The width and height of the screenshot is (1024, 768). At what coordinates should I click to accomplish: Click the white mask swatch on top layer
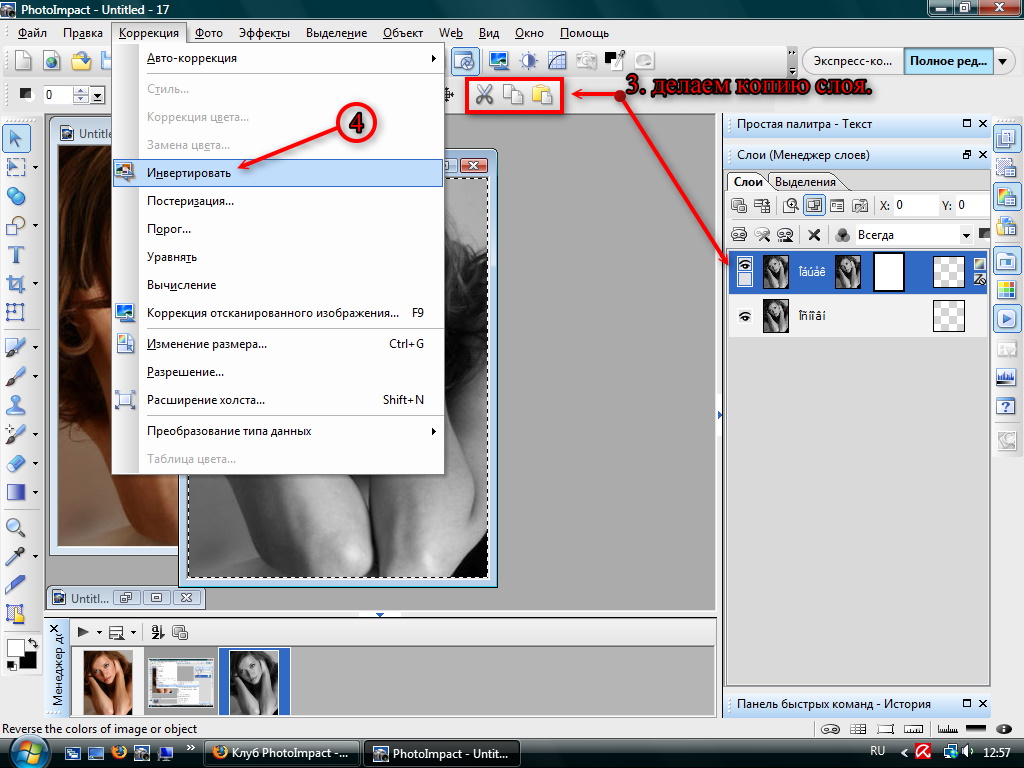[889, 272]
